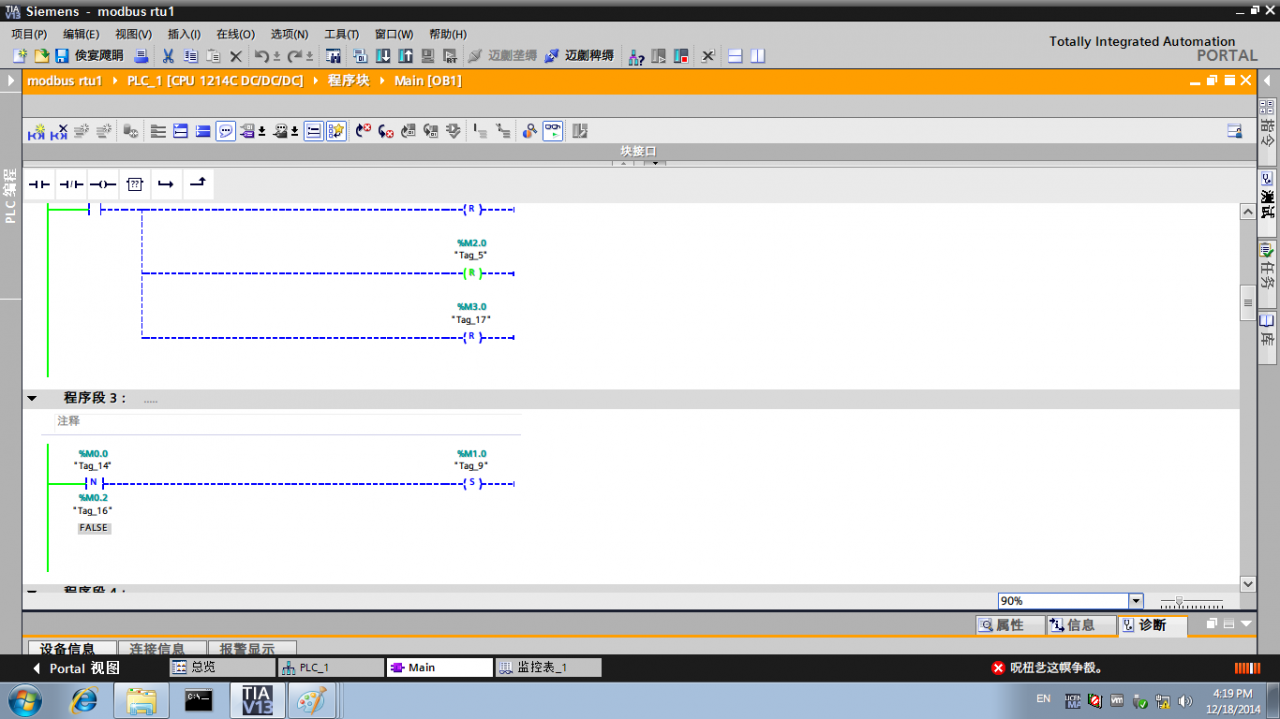
Task: Click the blue Save project floppy icon
Action: point(62,56)
